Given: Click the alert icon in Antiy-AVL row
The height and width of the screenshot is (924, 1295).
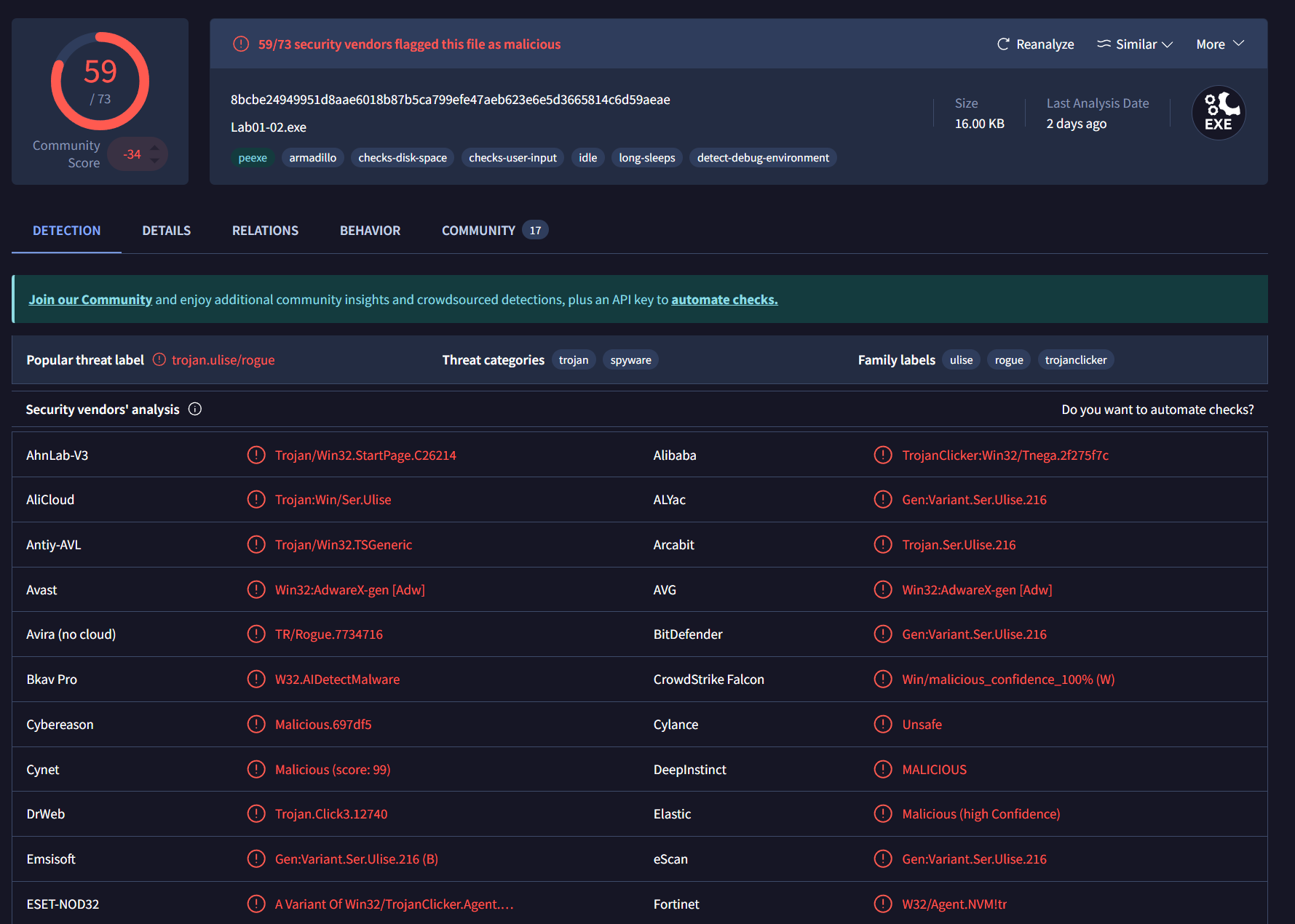Looking at the screenshot, I should (x=256, y=544).
